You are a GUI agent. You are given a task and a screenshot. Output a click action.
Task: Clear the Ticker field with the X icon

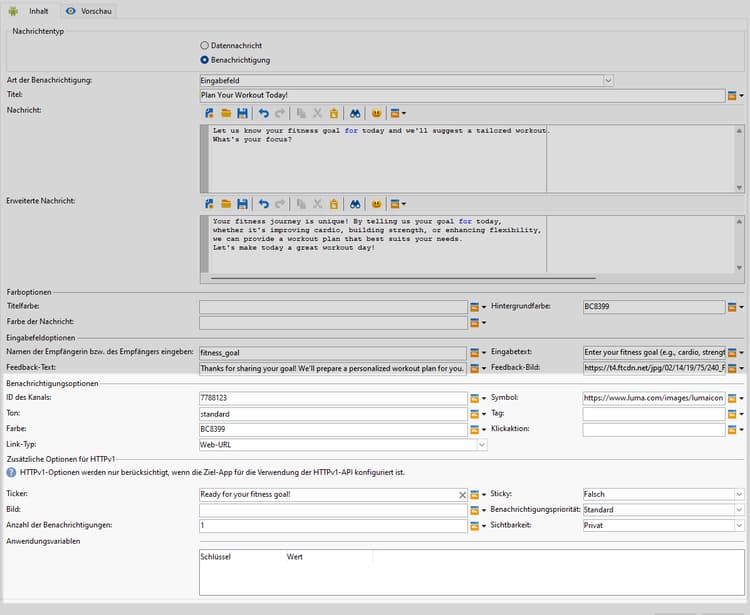pyautogui.click(x=462, y=495)
